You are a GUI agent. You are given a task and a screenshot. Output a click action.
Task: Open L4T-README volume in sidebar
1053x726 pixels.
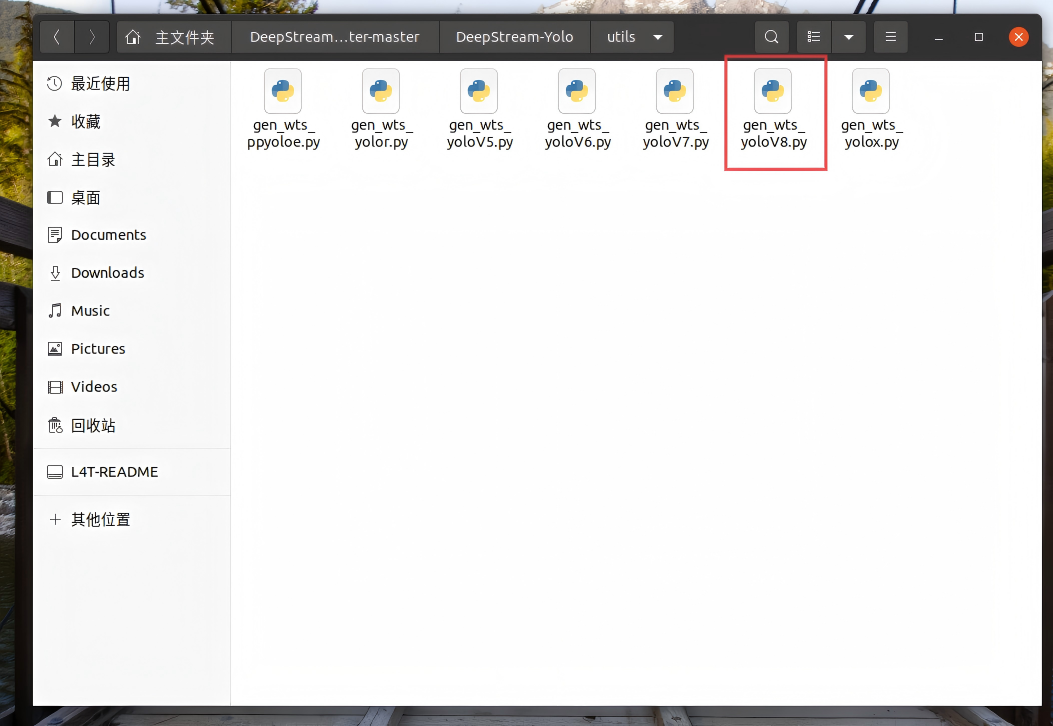click(x=132, y=472)
